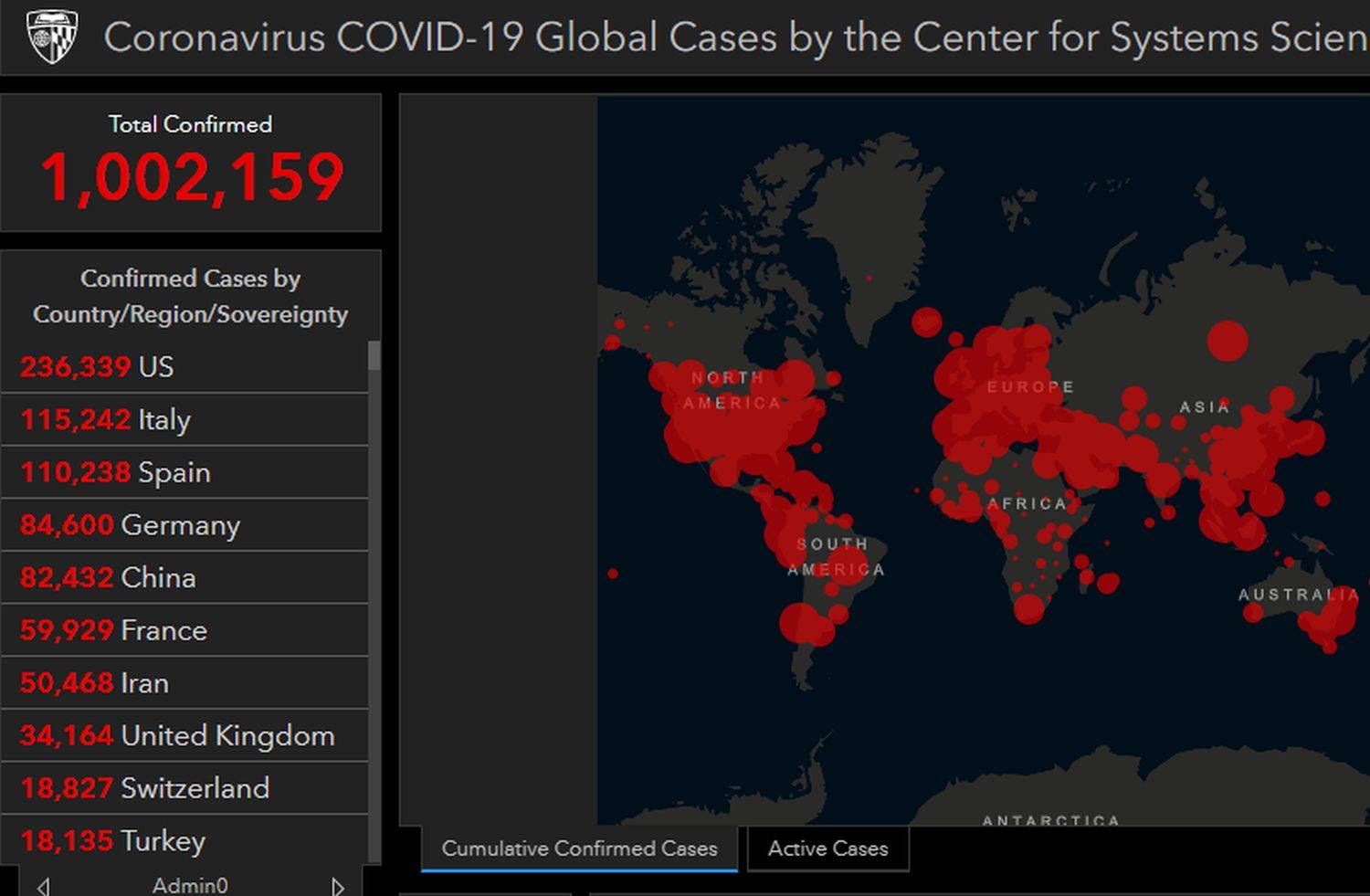Click the Johns Hopkins University logo
Image resolution: width=1370 pixels, height=896 pixels.
coord(50,37)
